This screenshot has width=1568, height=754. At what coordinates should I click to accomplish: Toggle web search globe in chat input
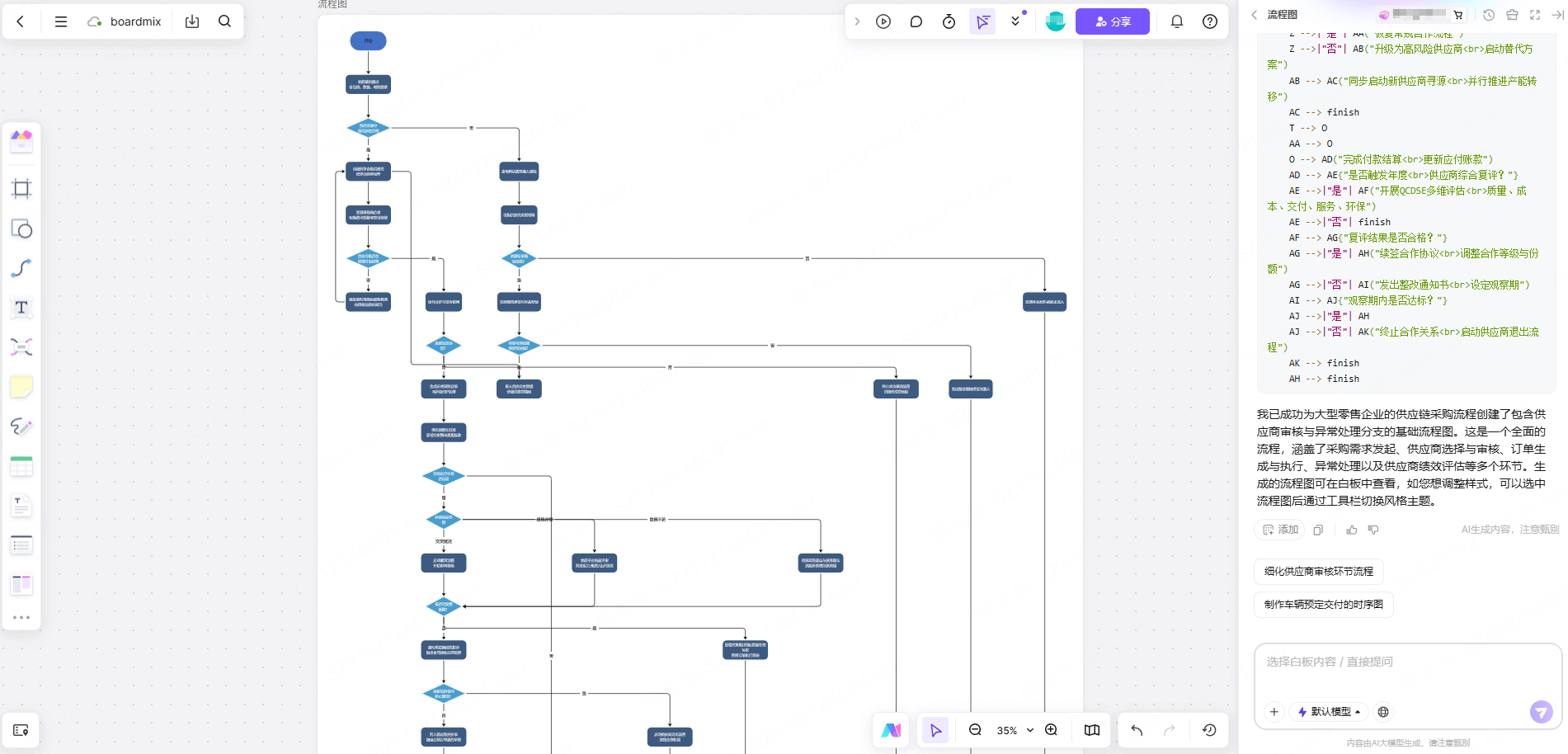(1383, 712)
